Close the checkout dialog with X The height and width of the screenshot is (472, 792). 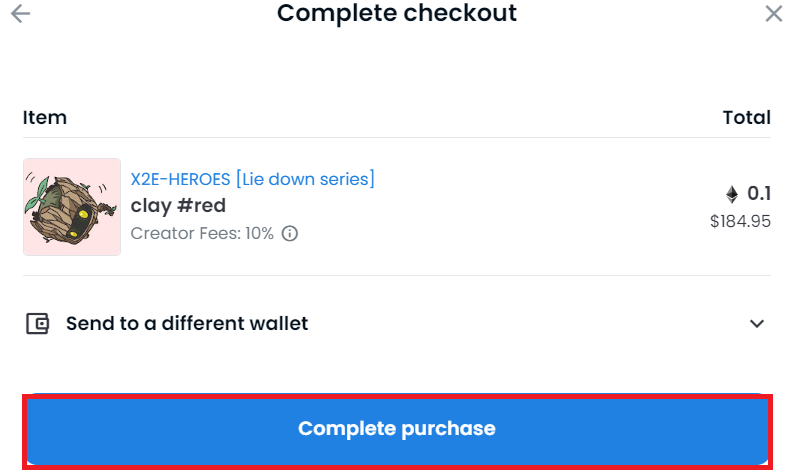pyautogui.click(x=773, y=14)
